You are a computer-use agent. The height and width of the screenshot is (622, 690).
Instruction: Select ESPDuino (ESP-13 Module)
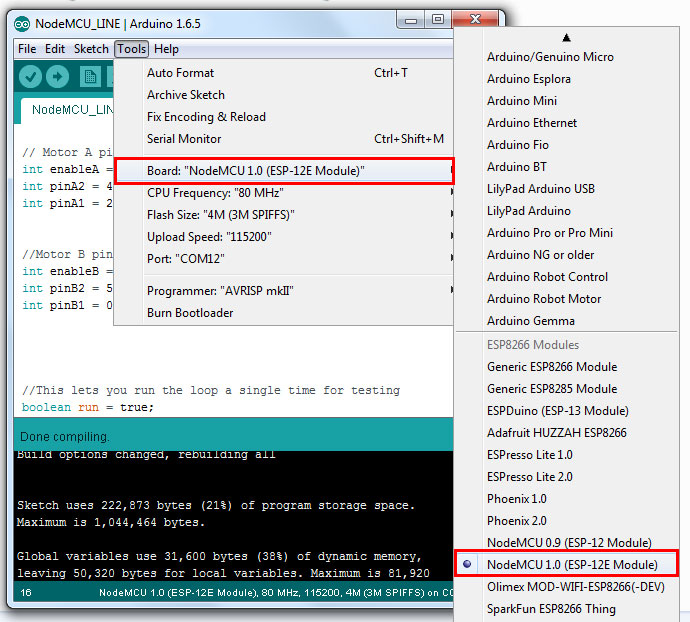coord(567,411)
